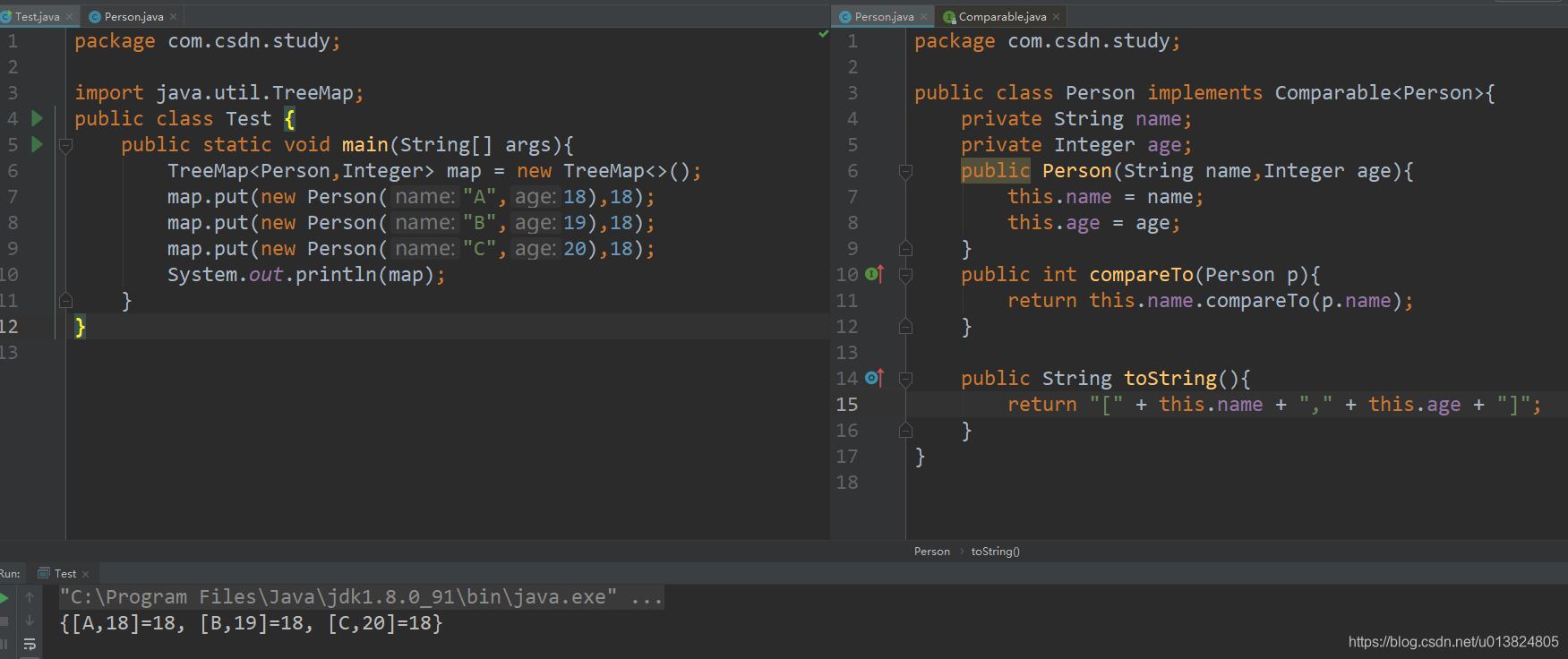
Task: Rerun Test in Run panel
Action: pyautogui.click(x=4, y=597)
